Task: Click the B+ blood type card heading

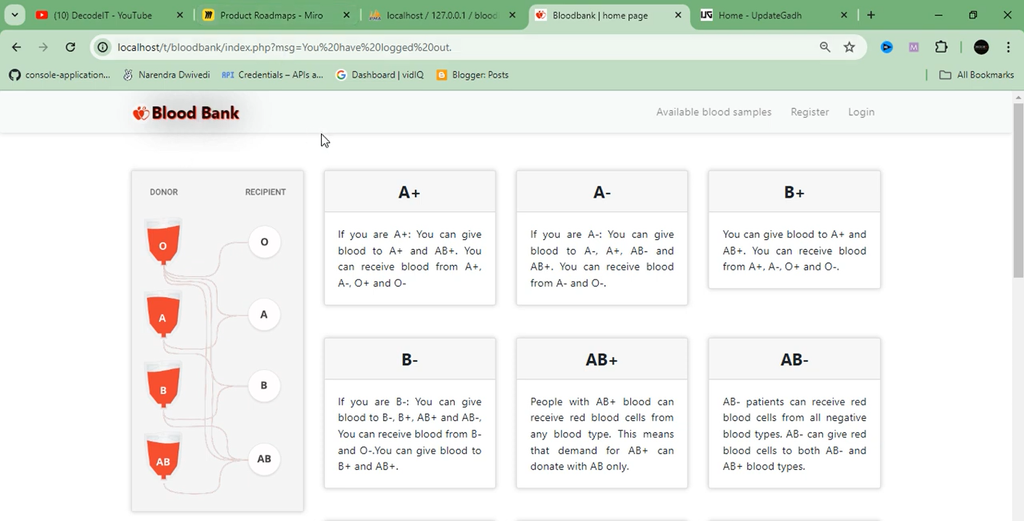Action: tap(794, 192)
